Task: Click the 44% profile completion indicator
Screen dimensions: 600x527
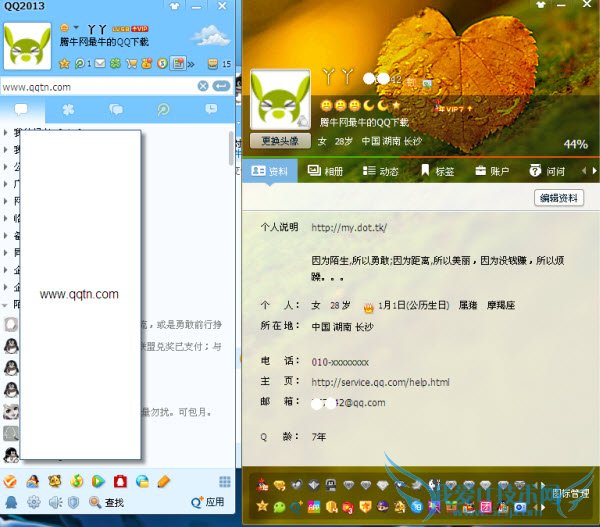Action: click(576, 144)
